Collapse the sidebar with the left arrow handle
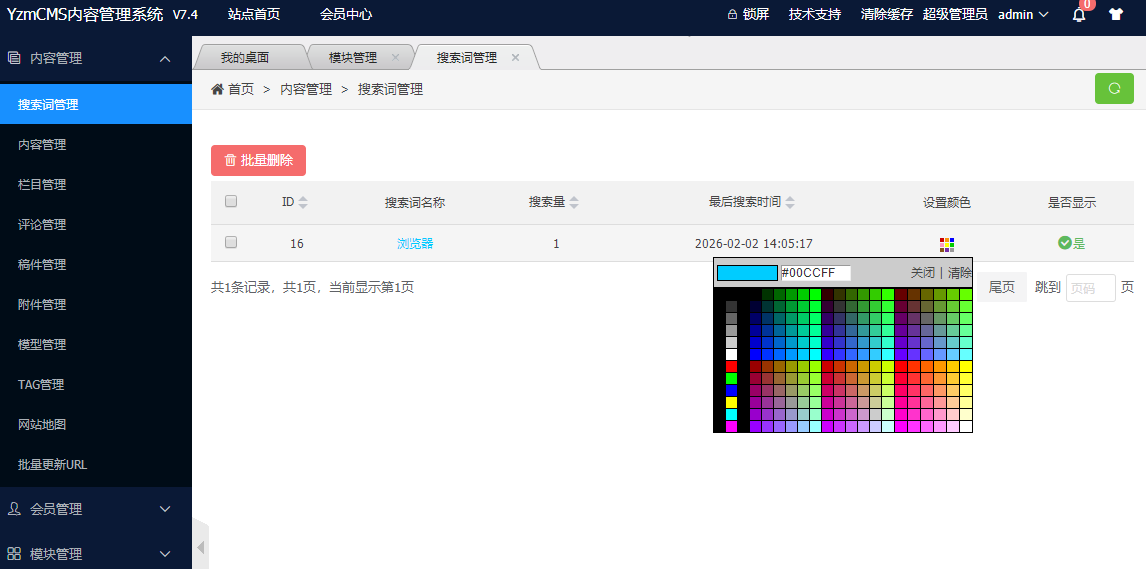This screenshot has height=569, width=1146. [200, 548]
